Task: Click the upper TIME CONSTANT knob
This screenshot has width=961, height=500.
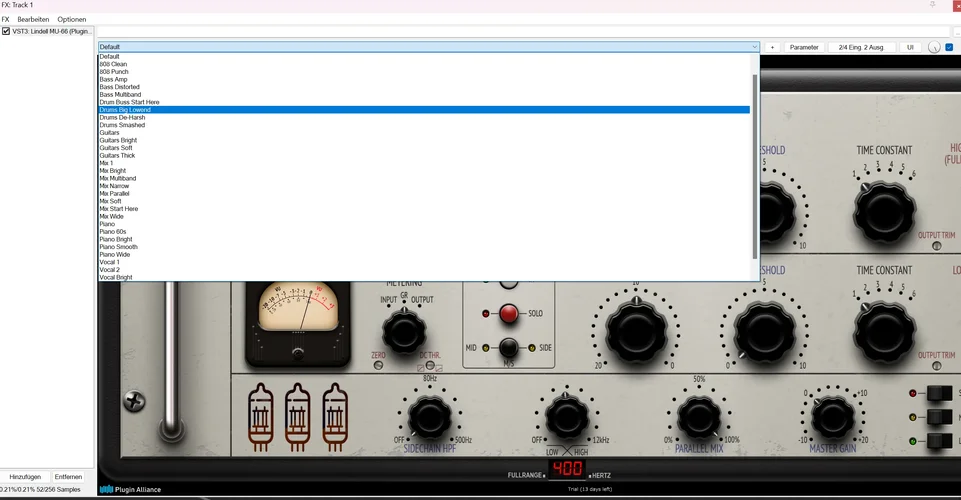Action: point(884,212)
